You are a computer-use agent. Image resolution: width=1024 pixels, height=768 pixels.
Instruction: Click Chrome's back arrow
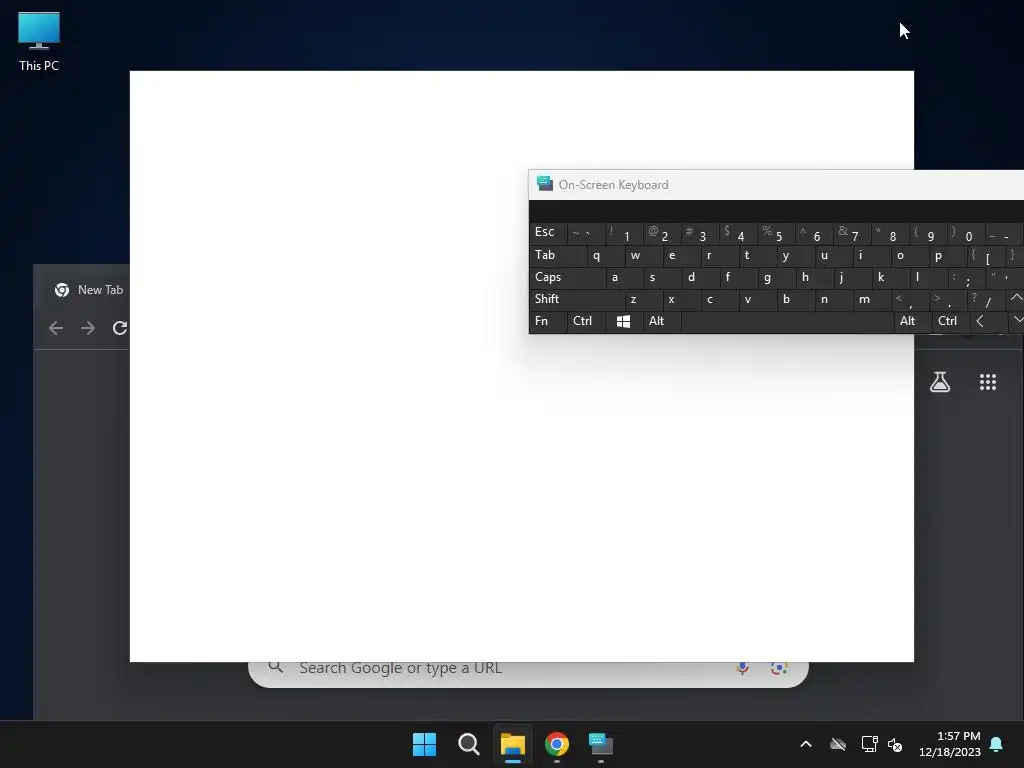(56, 328)
